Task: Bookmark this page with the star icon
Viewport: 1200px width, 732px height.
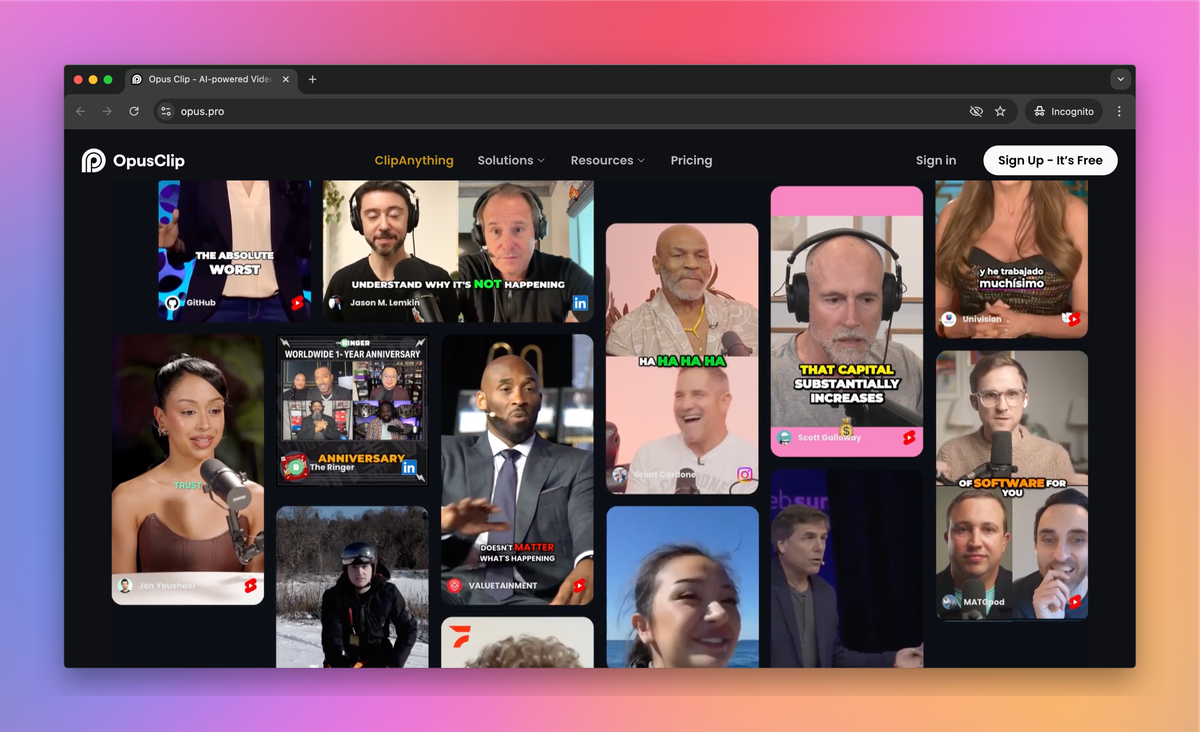Action: point(1000,111)
